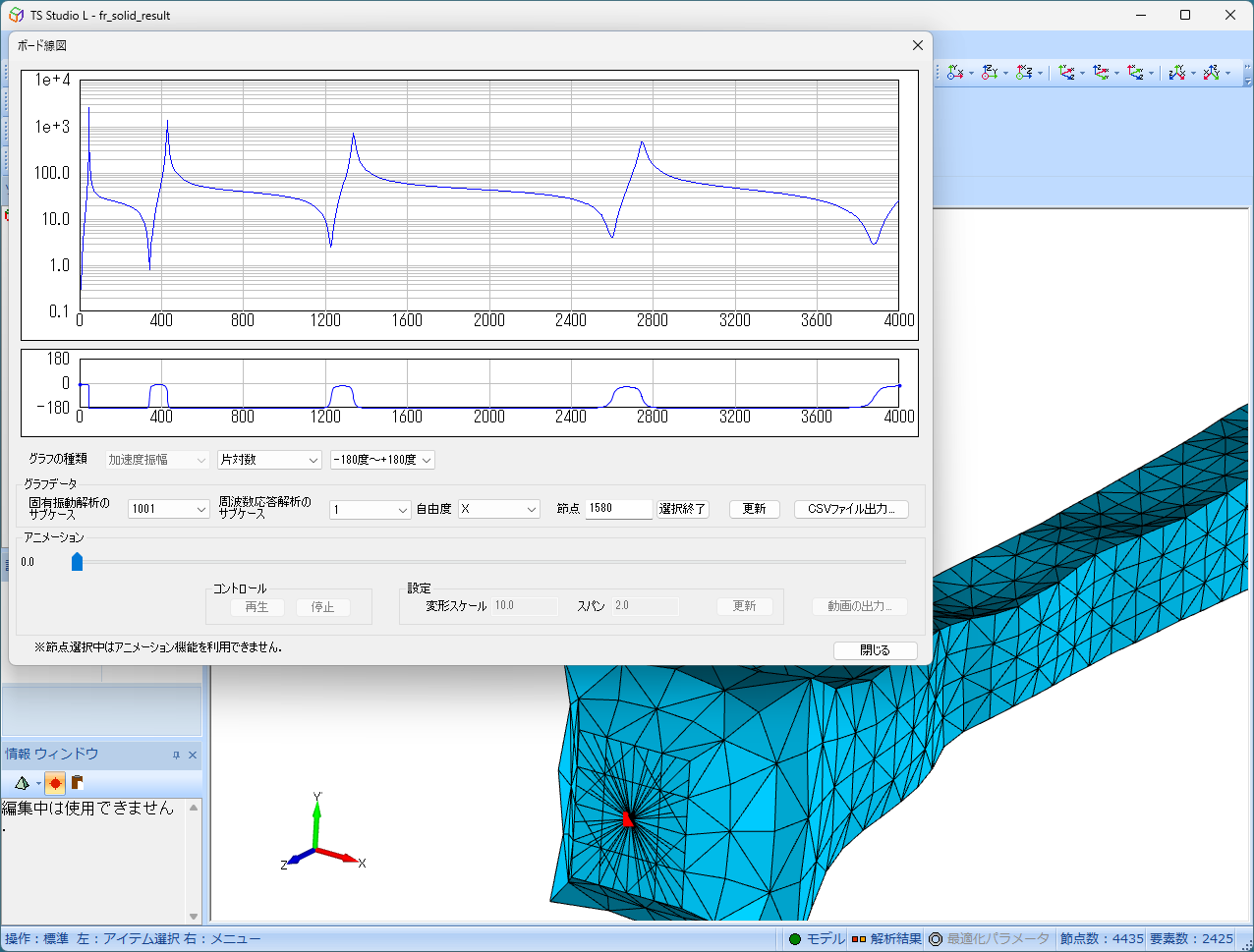Click the YZ plane view icon
This screenshot has height=952, width=1254.
[x=990, y=73]
